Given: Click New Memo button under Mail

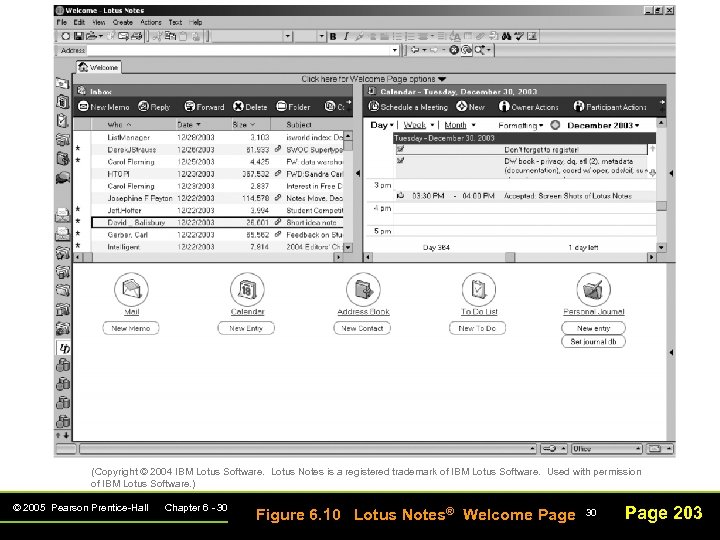Looking at the screenshot, I should [x=131, y=328].
